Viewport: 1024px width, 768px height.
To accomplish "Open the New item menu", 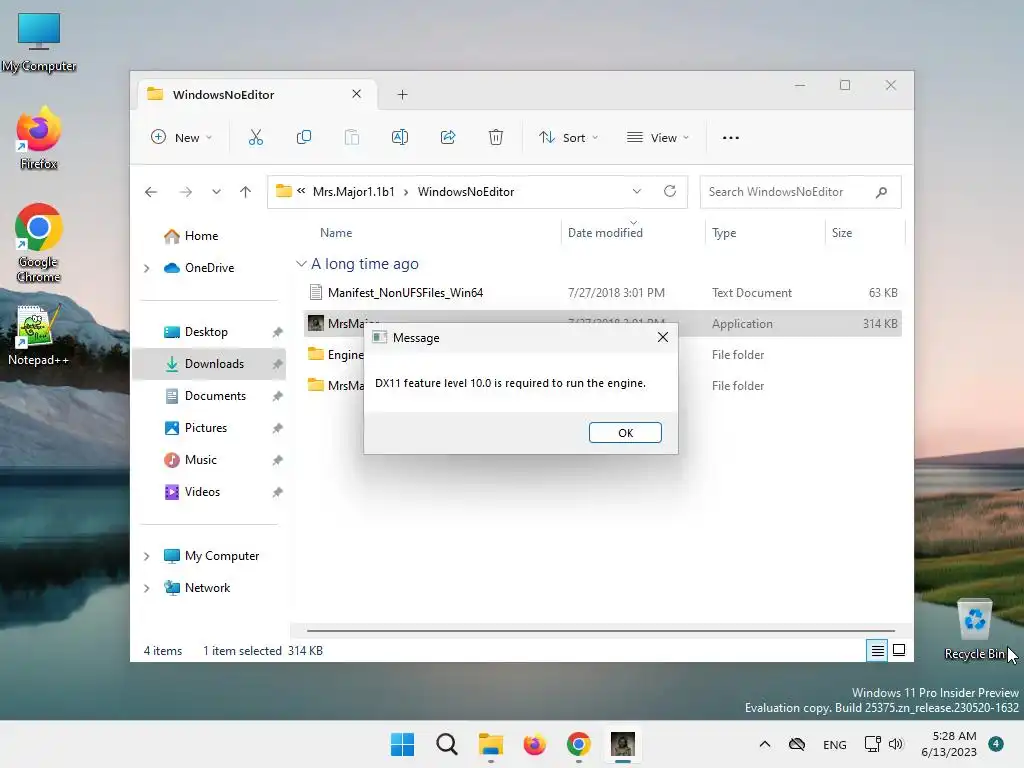I will coord(182,137).
